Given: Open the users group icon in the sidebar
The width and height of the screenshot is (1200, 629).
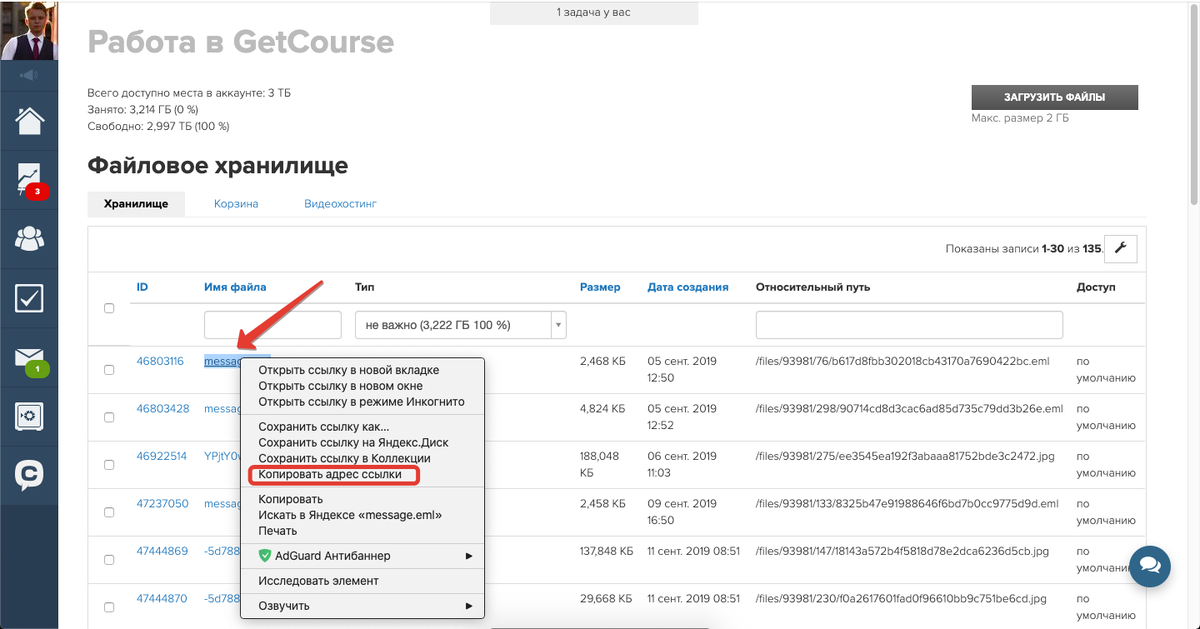Looking at the screenshot, I should pyautogui.click(x=29, y=238).
